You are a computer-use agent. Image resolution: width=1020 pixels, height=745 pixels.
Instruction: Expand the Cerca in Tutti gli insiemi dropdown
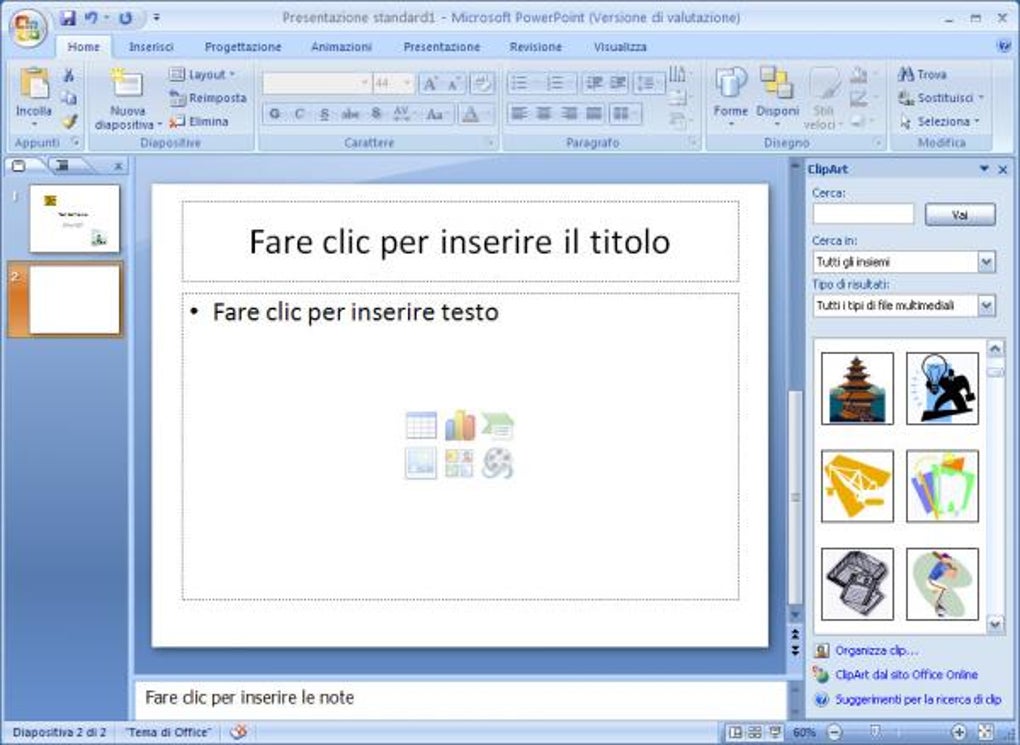(x=986, y=262)
